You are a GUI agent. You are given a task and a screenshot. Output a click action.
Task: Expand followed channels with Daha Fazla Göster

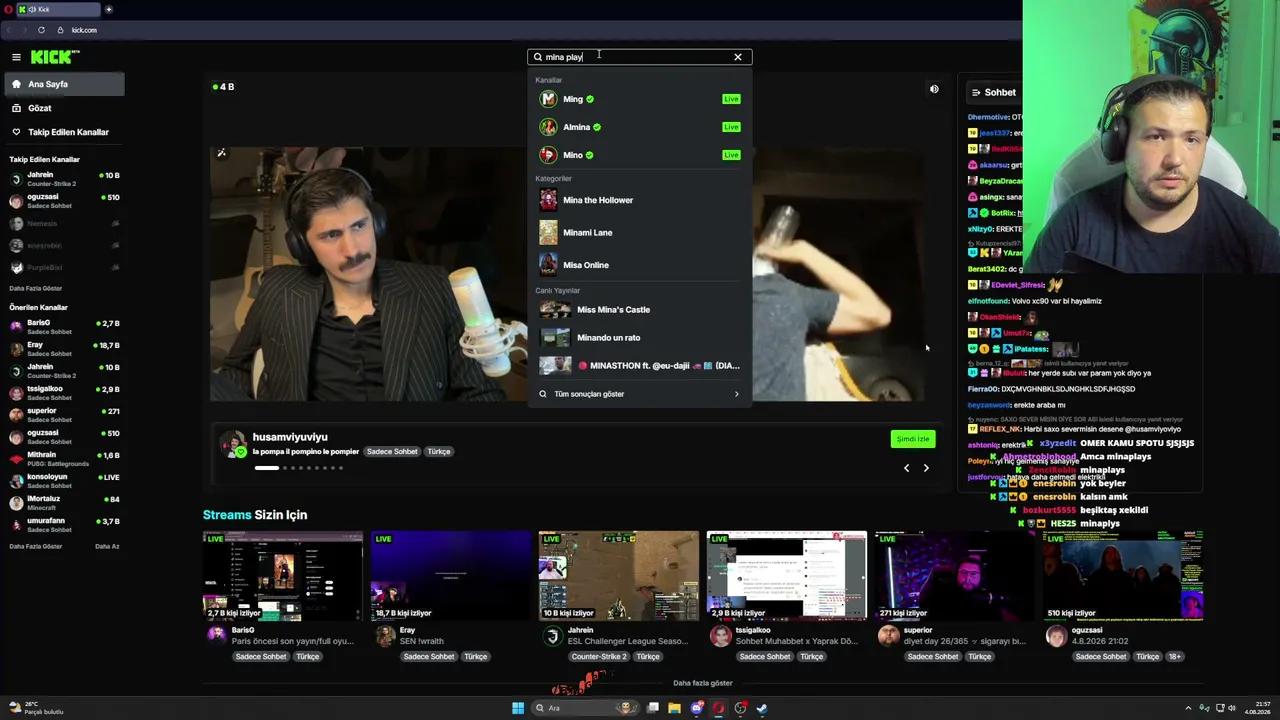pyautogui.click(x=35, y=289)
